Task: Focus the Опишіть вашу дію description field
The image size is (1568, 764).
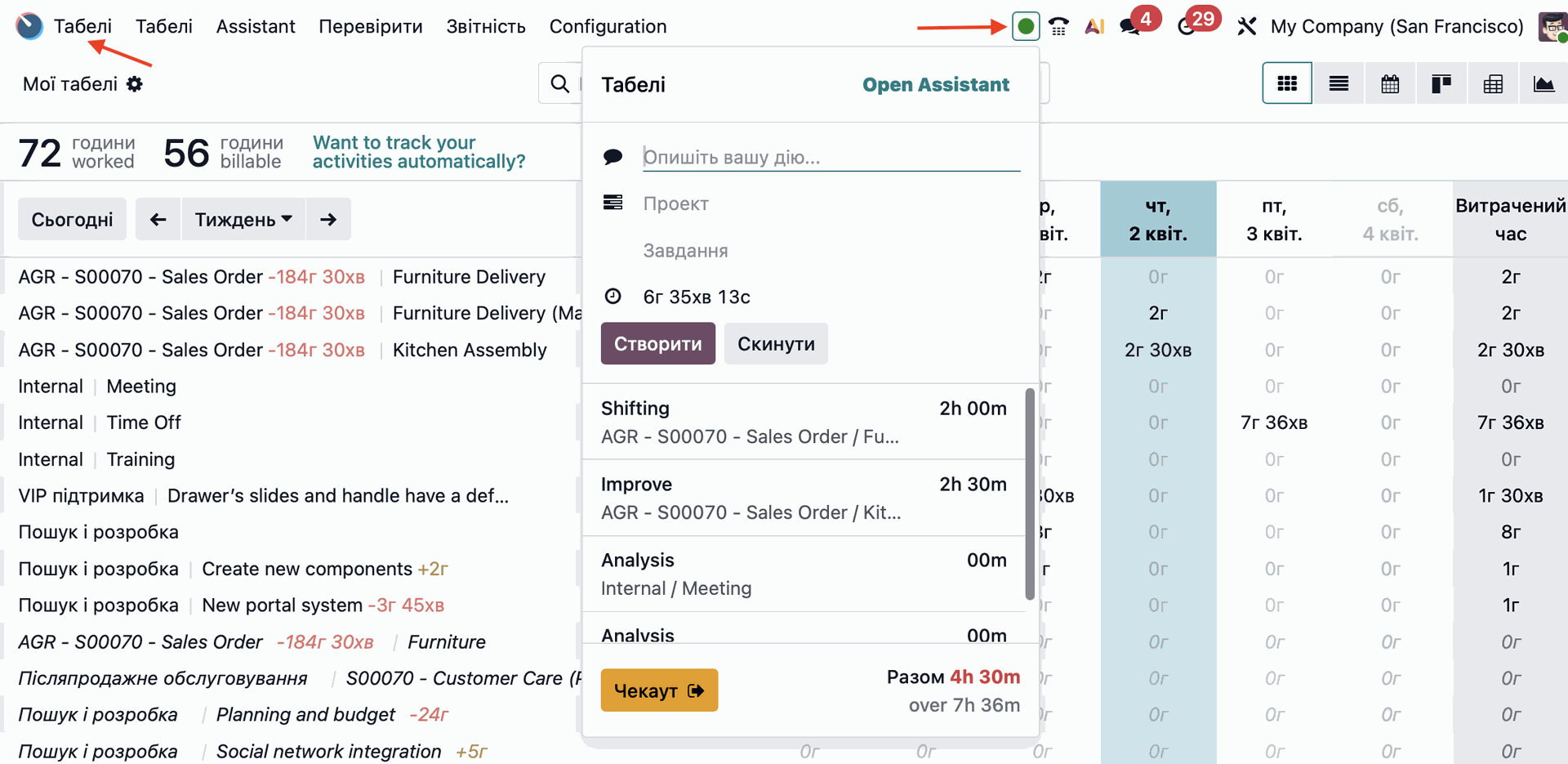Action: (831, 157)
